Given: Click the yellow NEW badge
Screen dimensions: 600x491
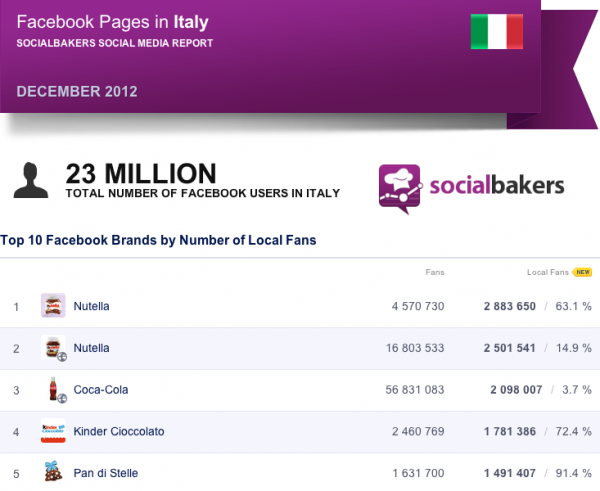Looking at the screenshot, I should tap(582, 272).
